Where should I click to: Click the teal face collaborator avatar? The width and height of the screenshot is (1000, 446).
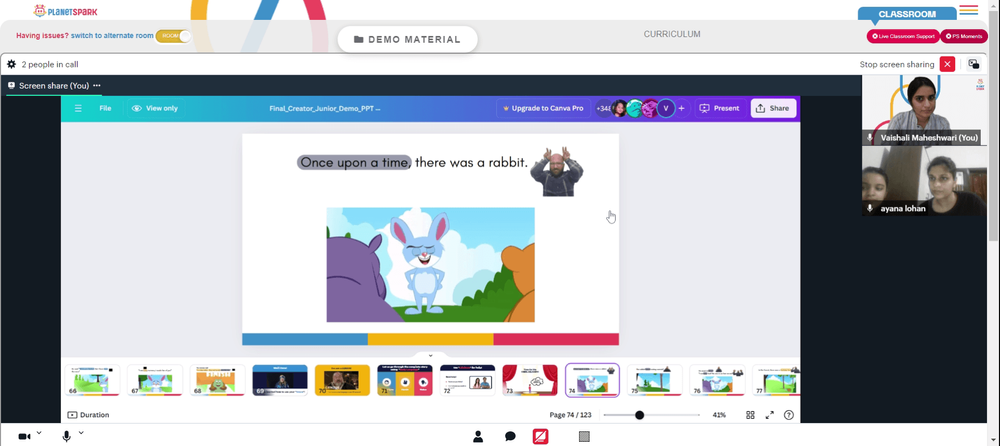click(634, 108)
